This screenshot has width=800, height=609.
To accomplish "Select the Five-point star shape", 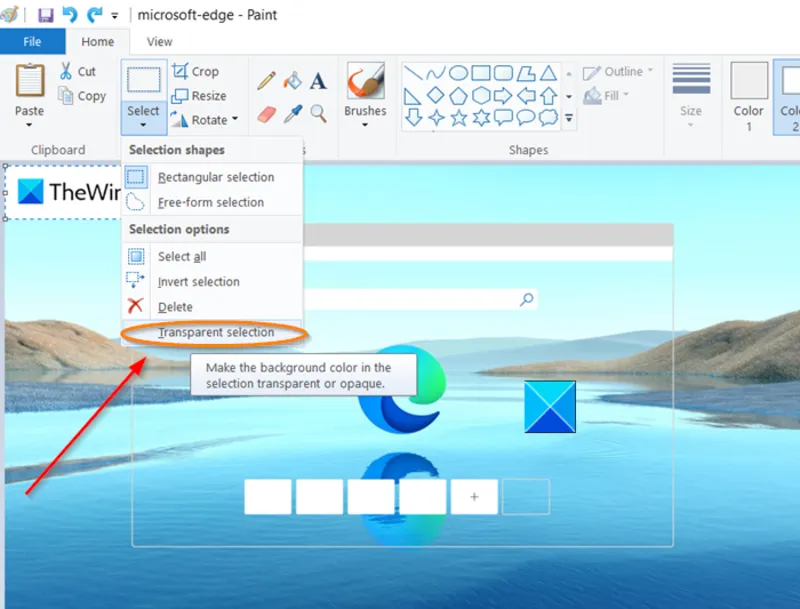I will click(458, 118).
